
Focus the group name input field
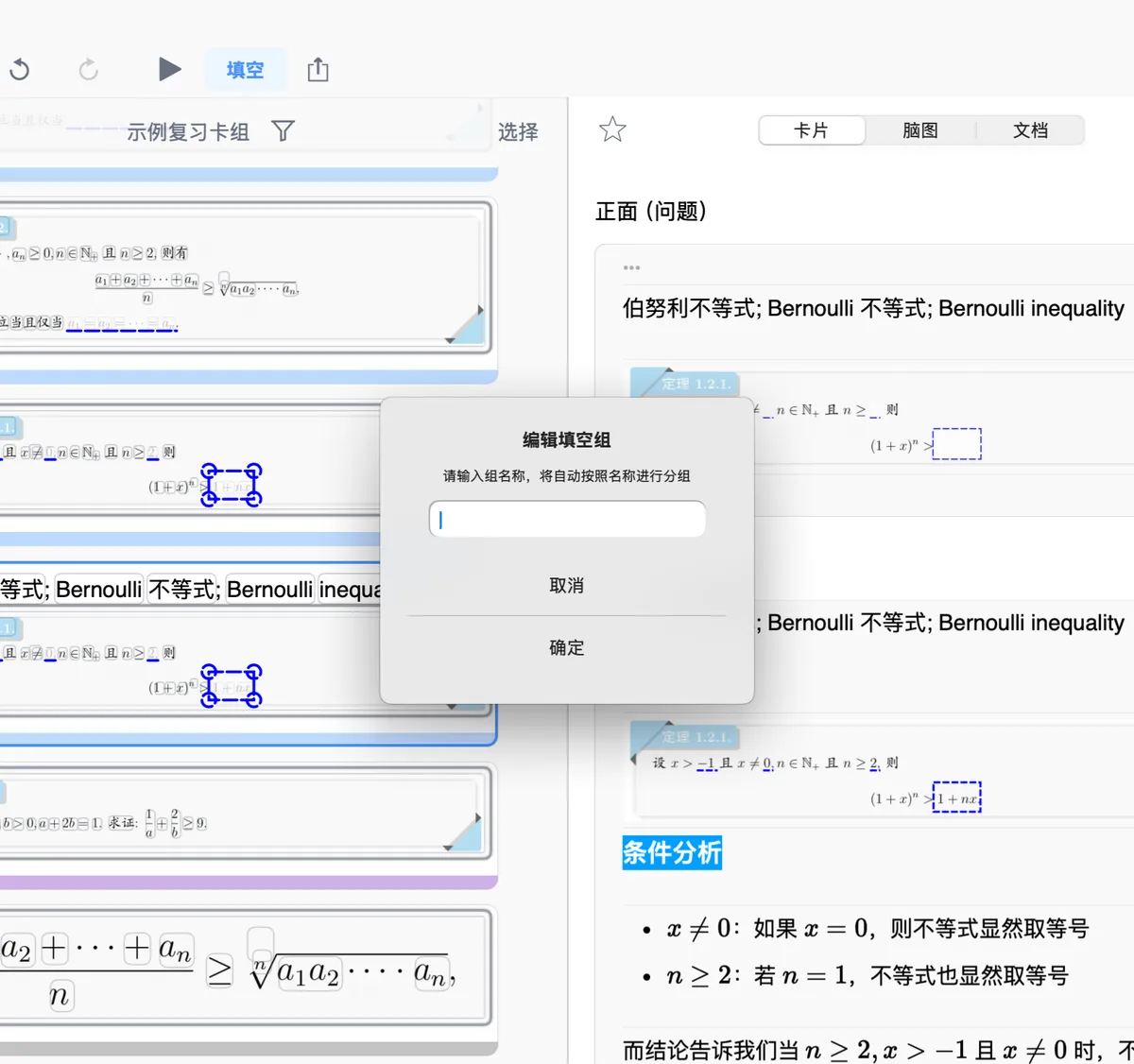pyautogui.click(x=567, y=519)
